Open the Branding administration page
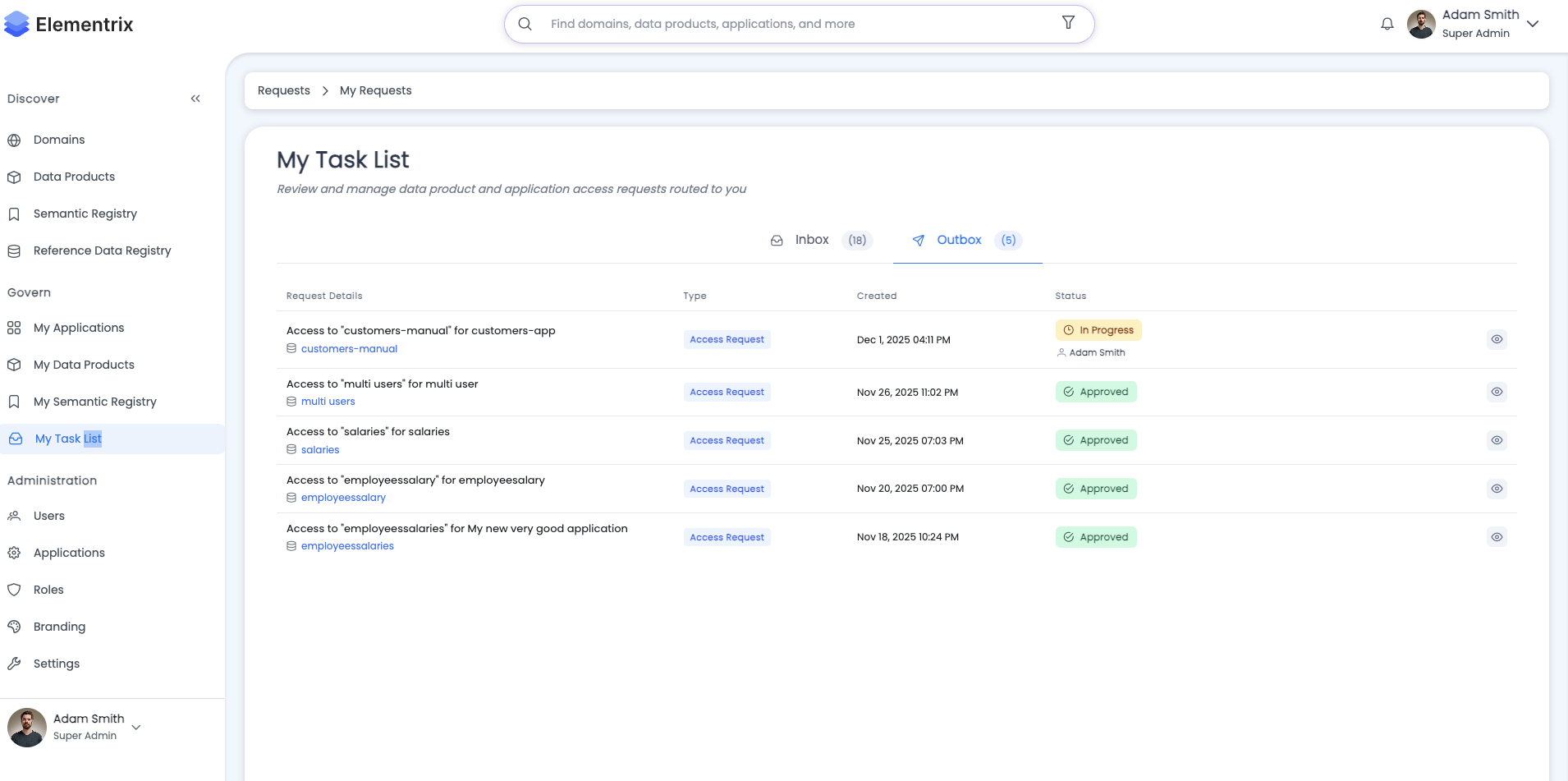 59,627
